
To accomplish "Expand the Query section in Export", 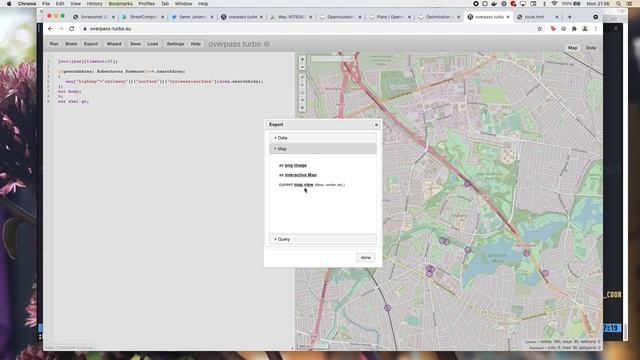I will click(x=323, y=239).
